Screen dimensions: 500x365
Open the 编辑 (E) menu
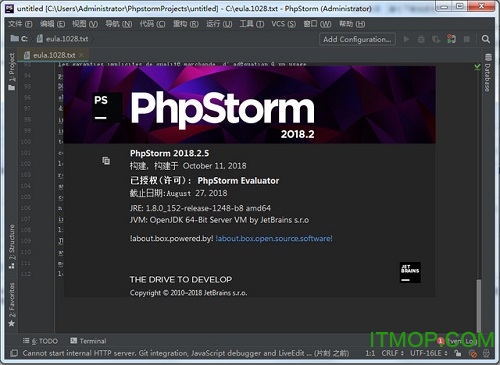(52, 24)
